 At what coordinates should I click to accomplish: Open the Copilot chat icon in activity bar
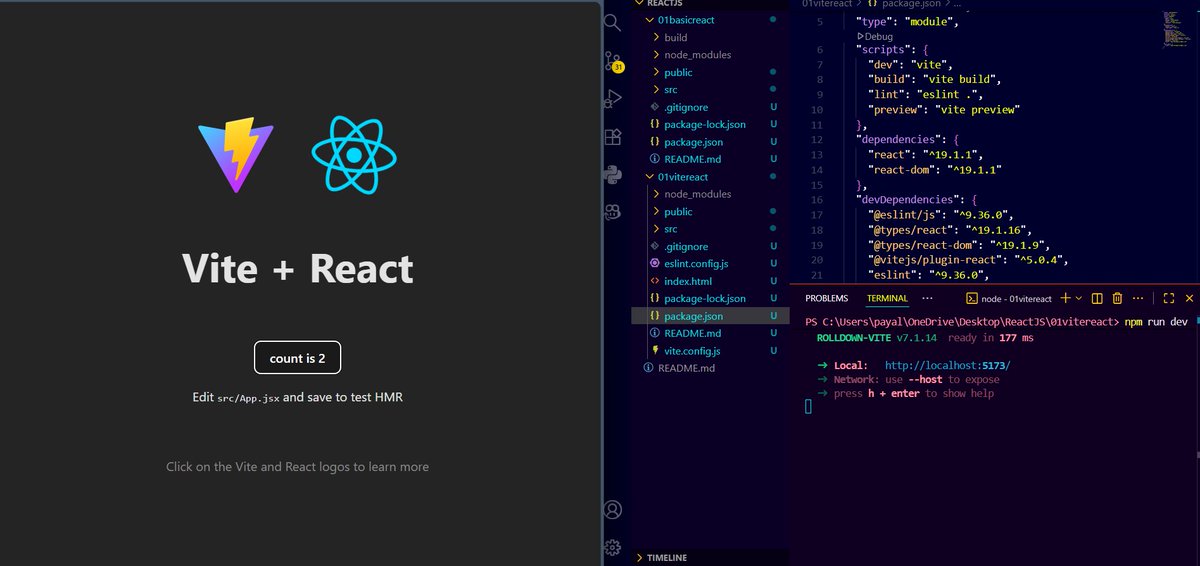[613, 213]
